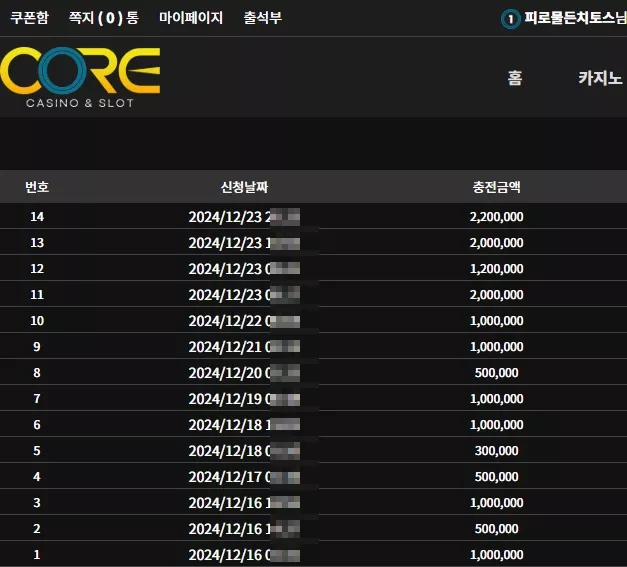627x567 pixels.
Task: Click the 신청날짜 column header
Action: coord(244,187)
